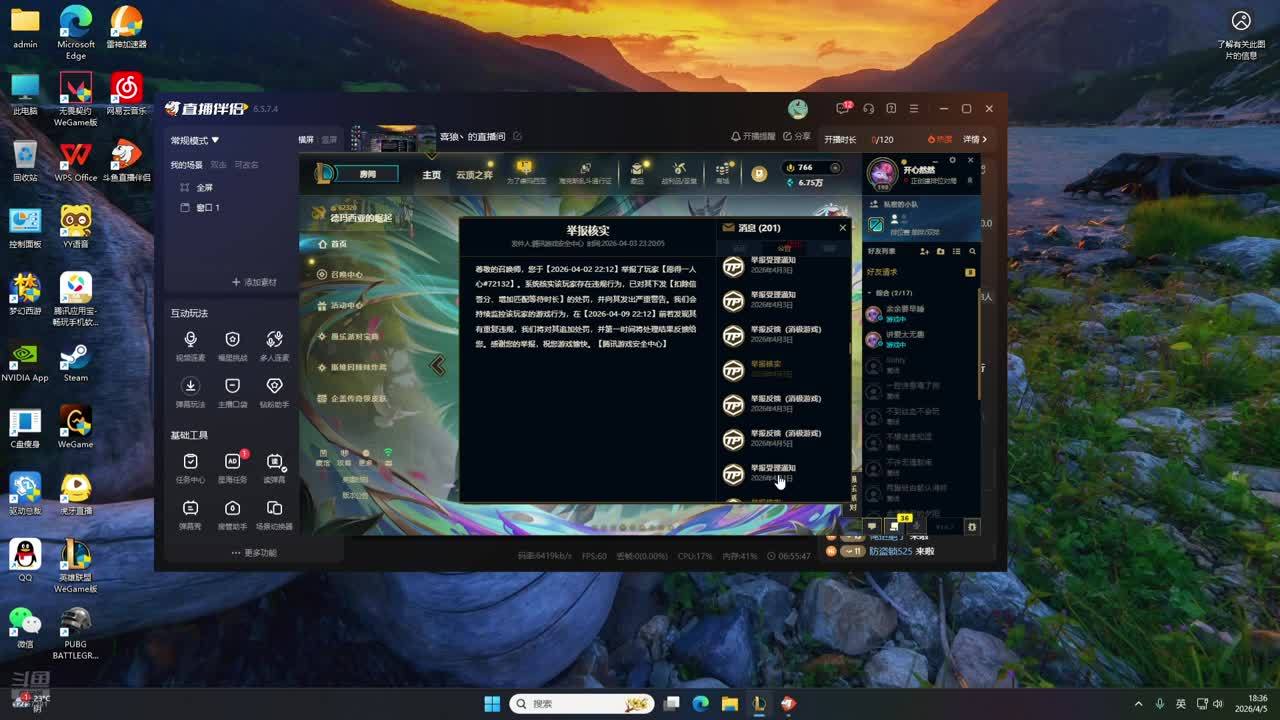The height and width of the screenshot is (720, 1280).
Task: Click the 分享 share button
Action: coord(797,137)
